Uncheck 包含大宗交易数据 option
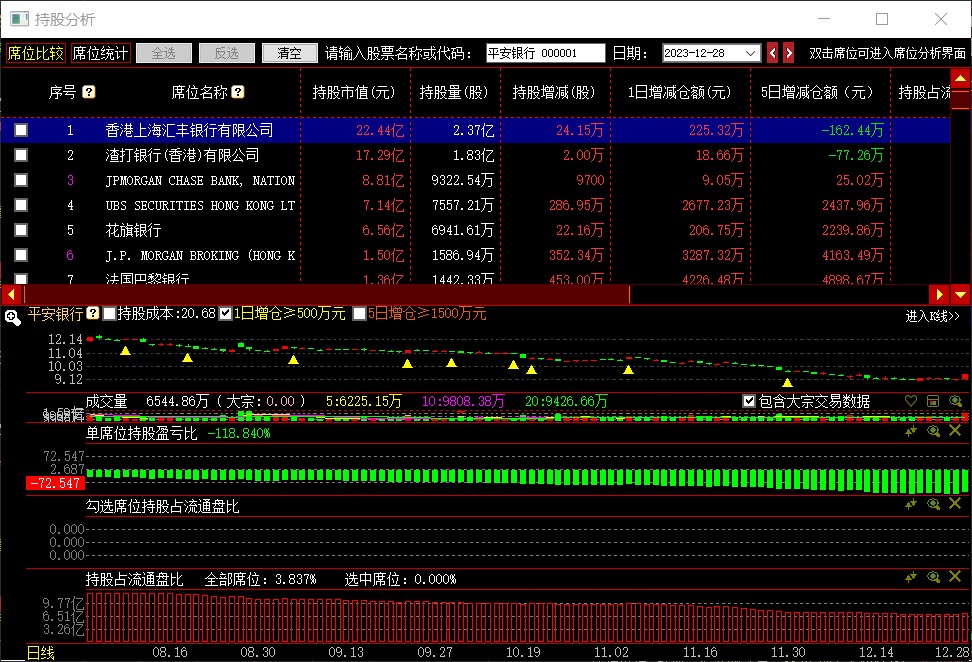Viewport: 972px width, 662px height. click(x=749, y=401)
